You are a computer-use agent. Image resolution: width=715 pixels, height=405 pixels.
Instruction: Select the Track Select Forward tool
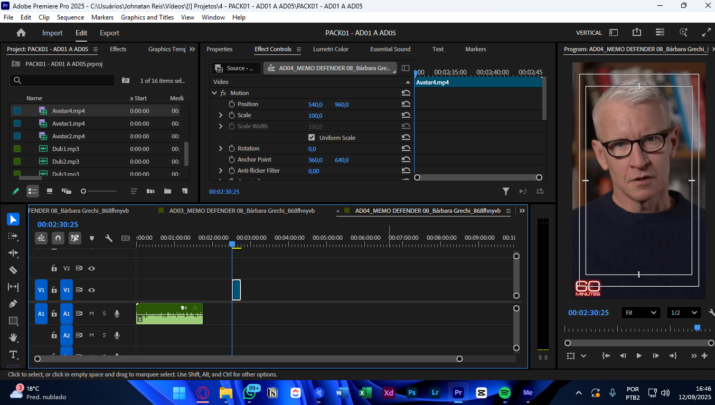pyautogui.click(x=13, y=236)
